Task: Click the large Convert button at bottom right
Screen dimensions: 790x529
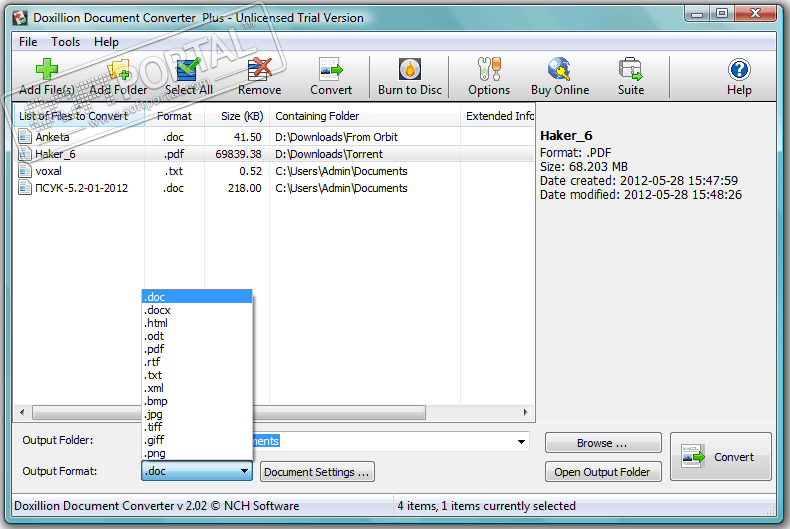Action: pos(721,457)
